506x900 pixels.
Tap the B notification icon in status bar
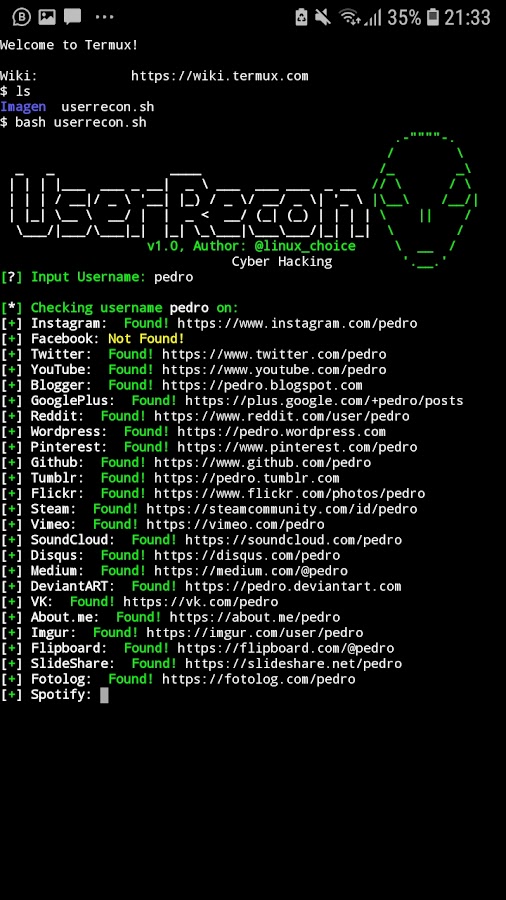pos(22,17)
